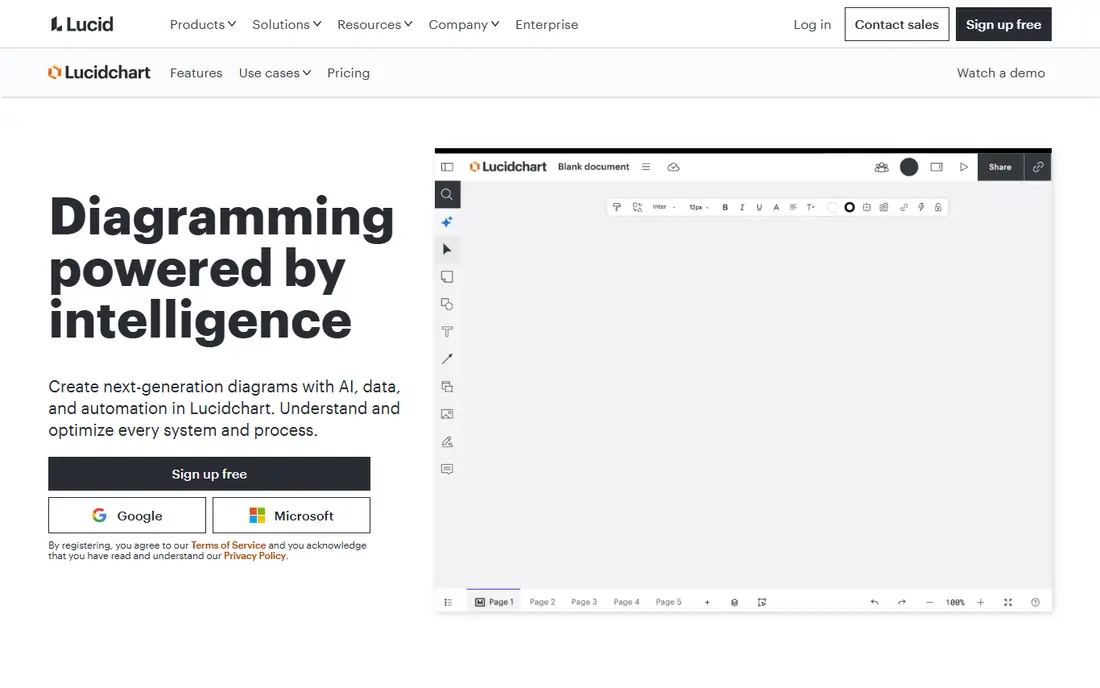The image size is (1100, 688).
Task: Click the Contact sales button
Action: coord(897,25)
